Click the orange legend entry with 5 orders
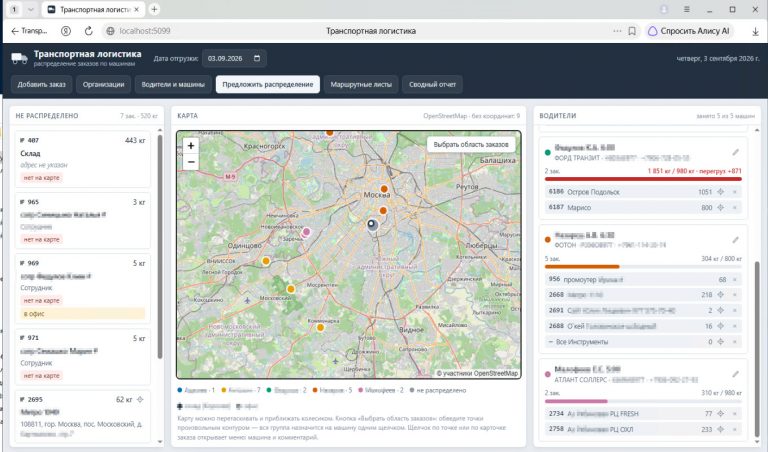 coord(333,390)
